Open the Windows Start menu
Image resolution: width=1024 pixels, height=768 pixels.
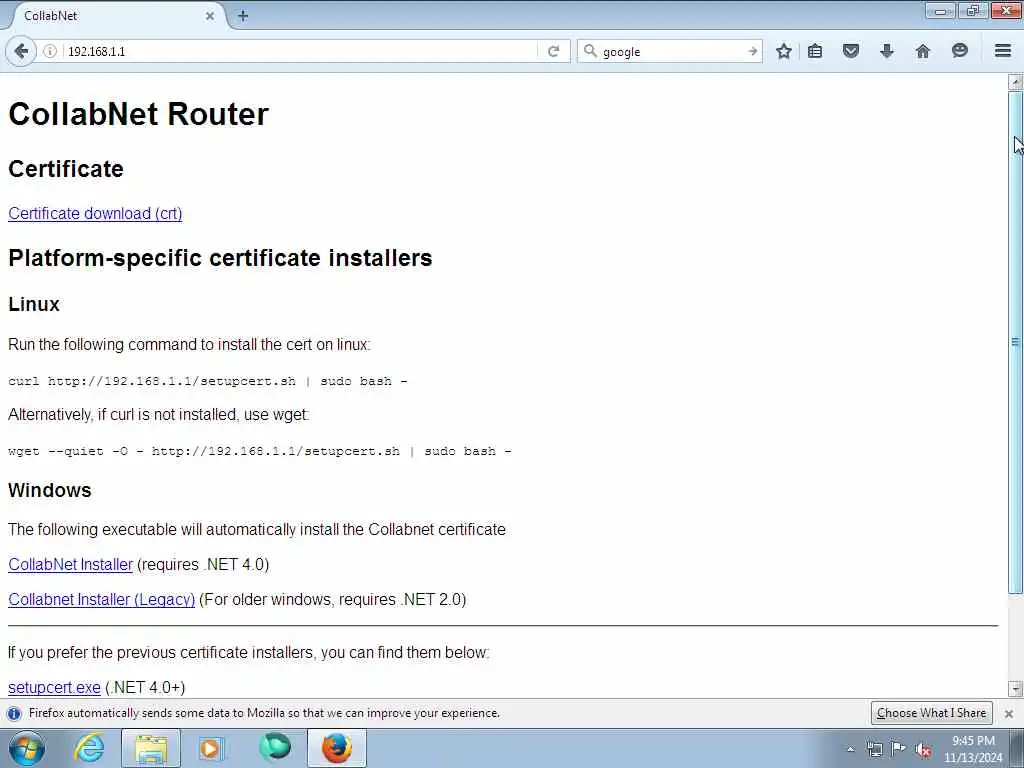coord(27,748)
